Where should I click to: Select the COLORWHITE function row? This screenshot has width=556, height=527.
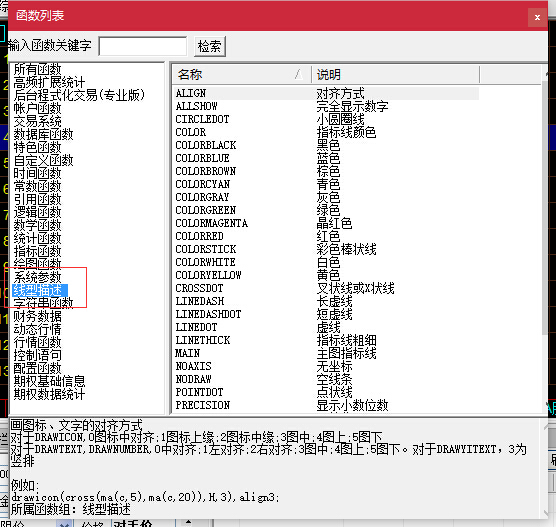326,262
